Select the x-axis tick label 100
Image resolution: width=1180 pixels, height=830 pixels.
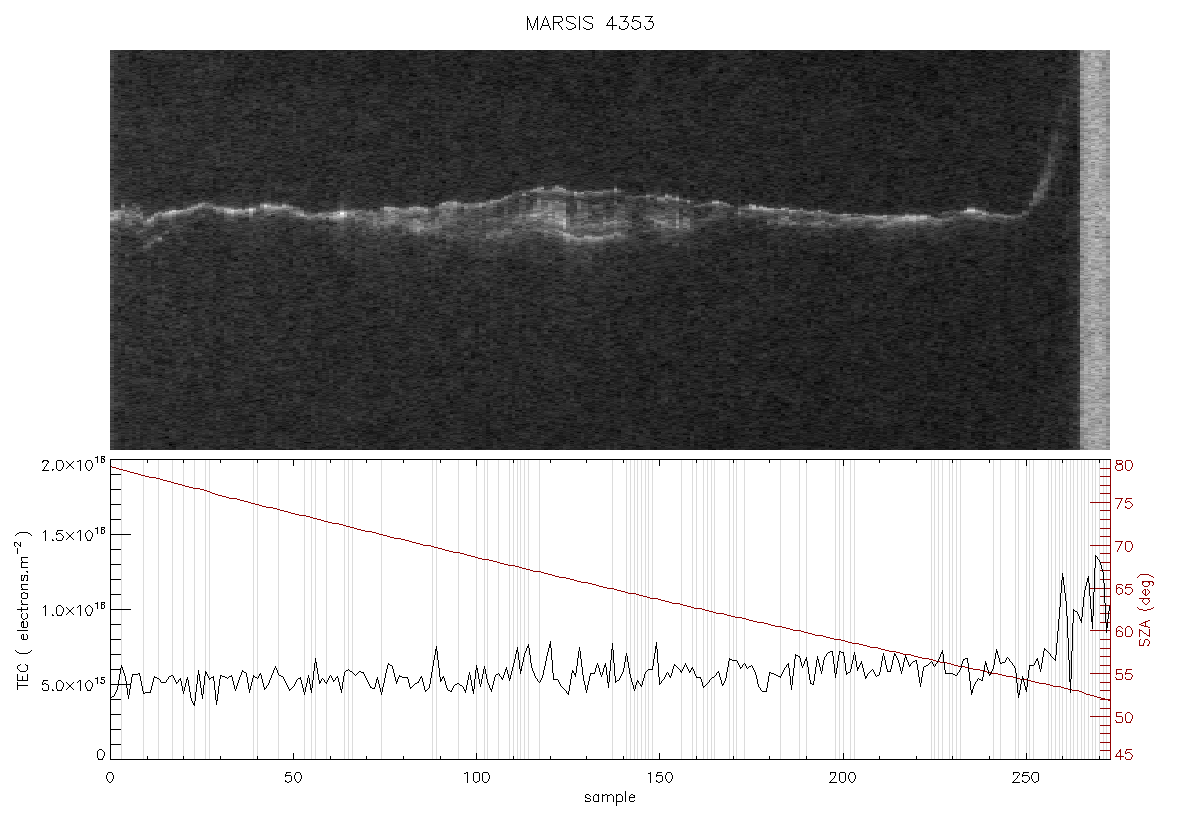point(476,778)
